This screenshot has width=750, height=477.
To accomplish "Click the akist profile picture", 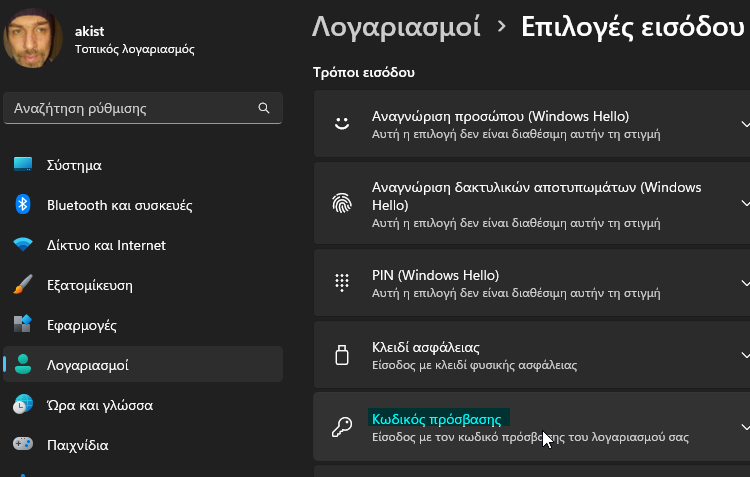I will (x=33, y=39).
